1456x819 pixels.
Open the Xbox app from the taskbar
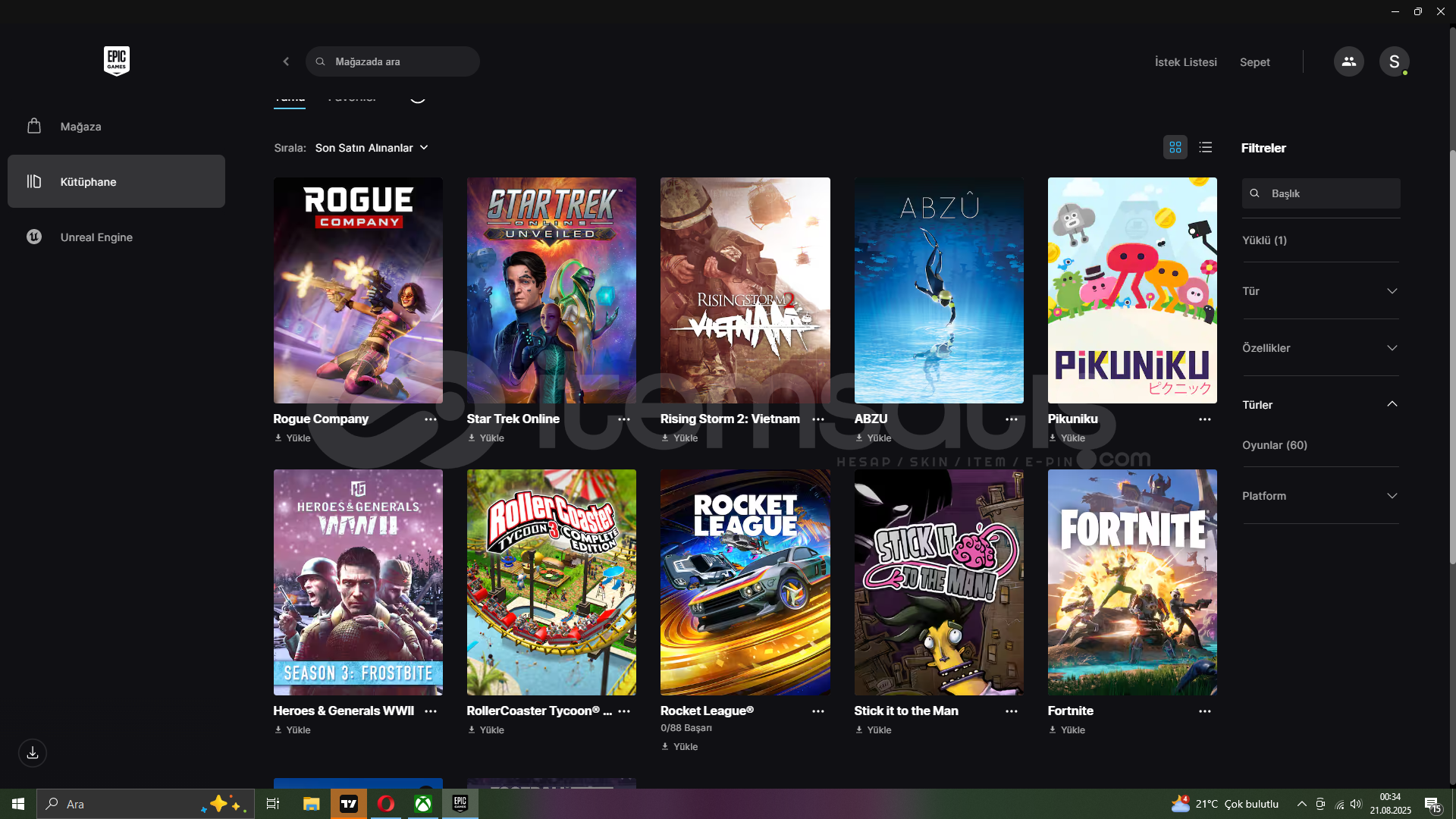[423, 804]
